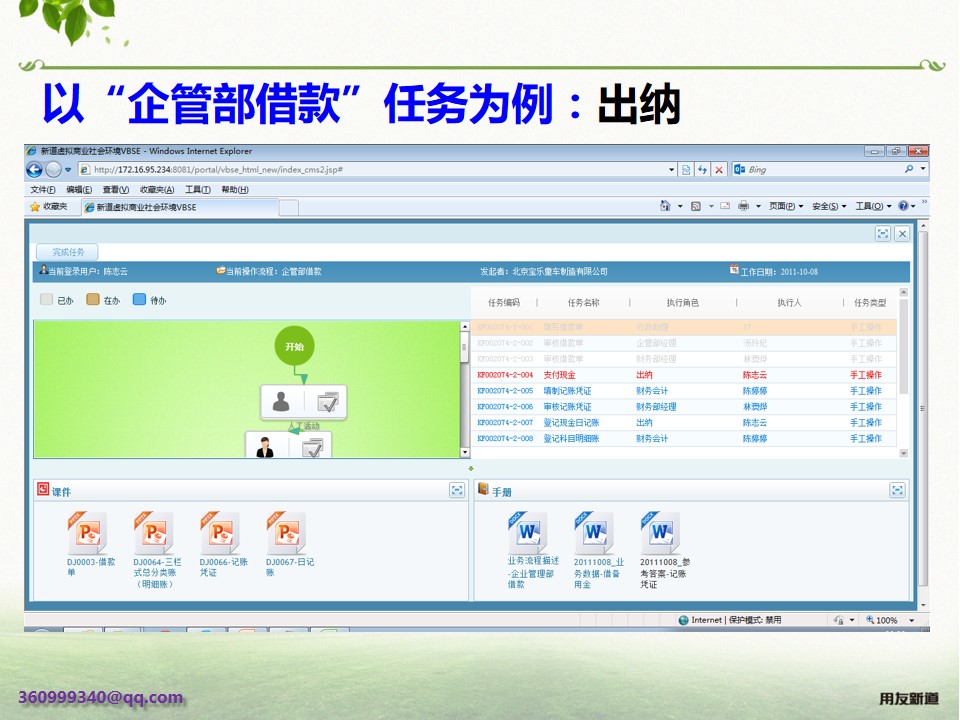
Task: Click the blue help question mark icon
Action: (903, 206)
